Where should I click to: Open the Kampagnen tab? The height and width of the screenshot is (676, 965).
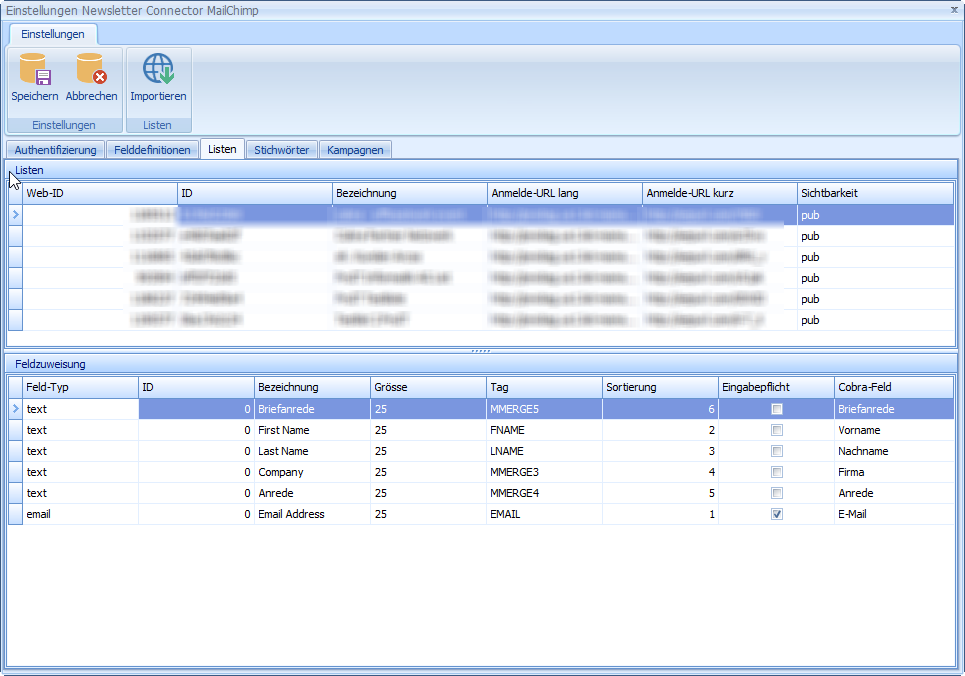[355, 150]
